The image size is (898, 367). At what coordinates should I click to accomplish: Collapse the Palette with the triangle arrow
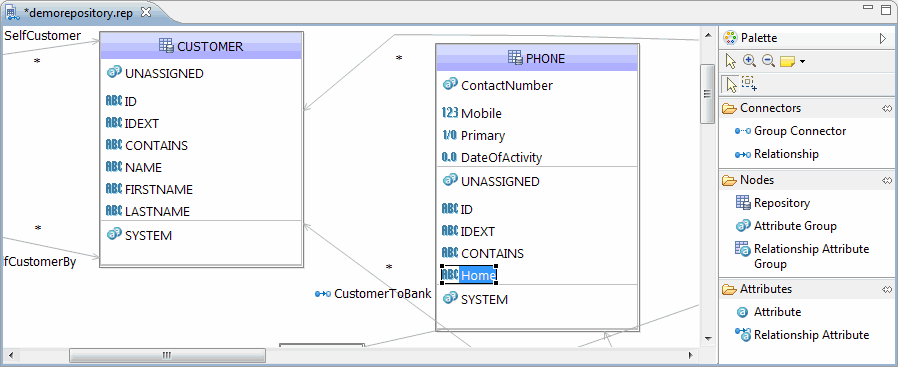coord(883,38)
